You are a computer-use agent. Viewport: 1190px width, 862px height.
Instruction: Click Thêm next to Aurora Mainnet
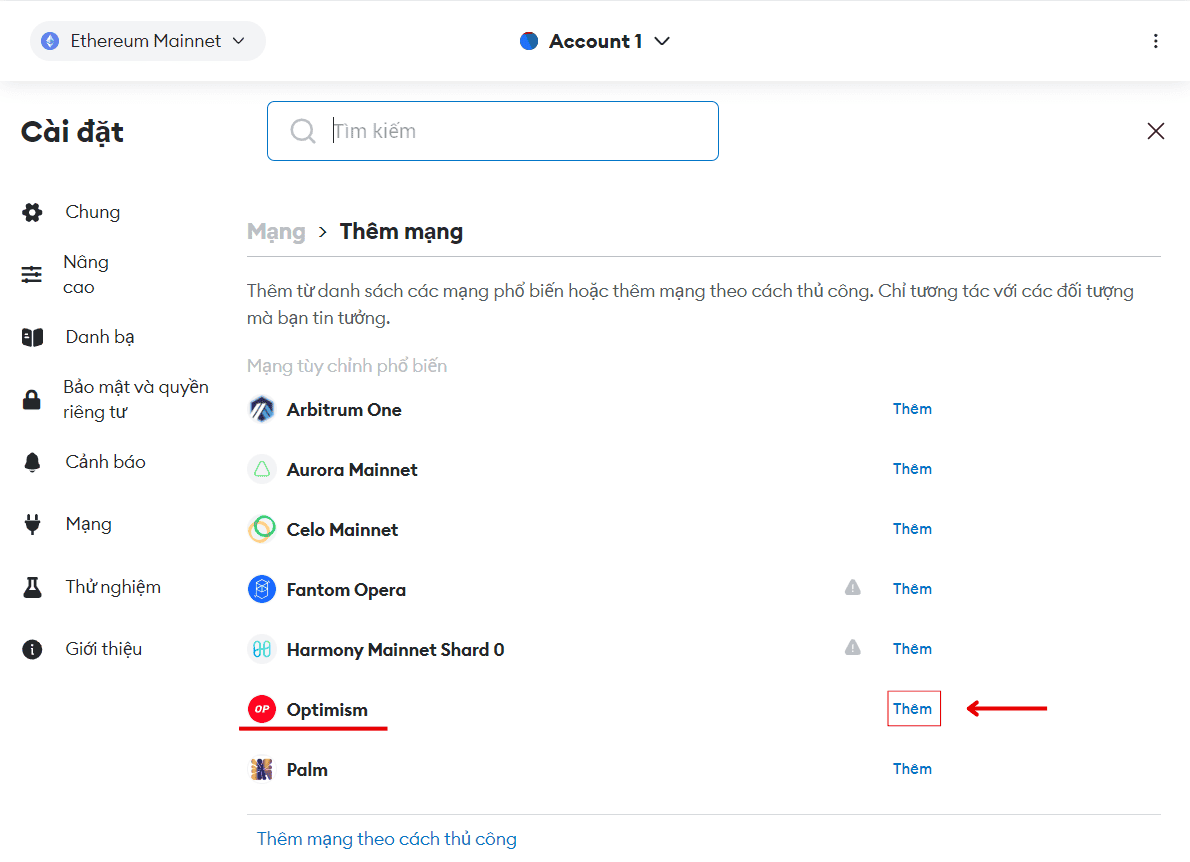point(912,469)
